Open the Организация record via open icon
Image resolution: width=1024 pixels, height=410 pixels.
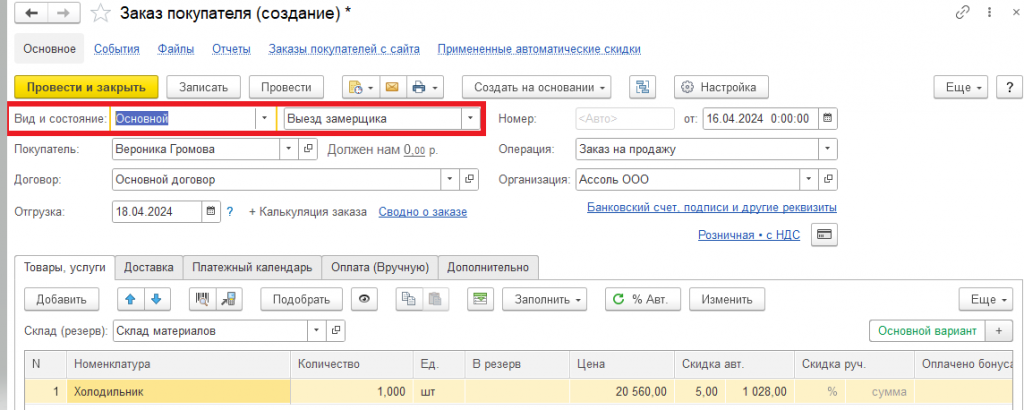[828, 179]
